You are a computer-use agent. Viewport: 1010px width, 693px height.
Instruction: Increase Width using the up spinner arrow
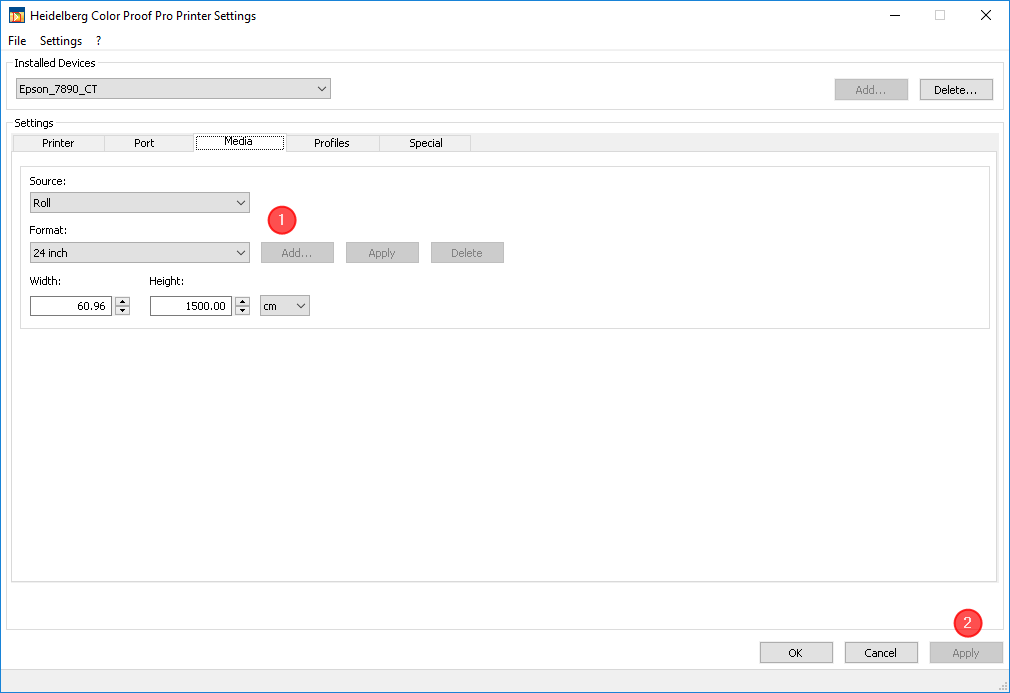coord(122,301)
